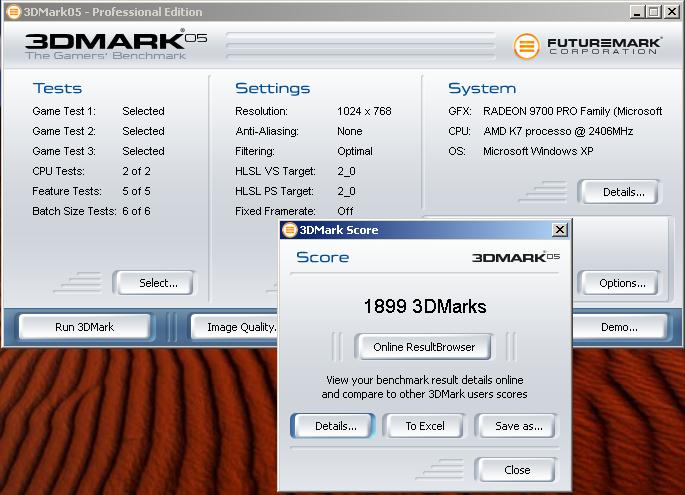
Task: Click the OS 'Microsoft Windows XP' text
Action: tap(538, 151)
